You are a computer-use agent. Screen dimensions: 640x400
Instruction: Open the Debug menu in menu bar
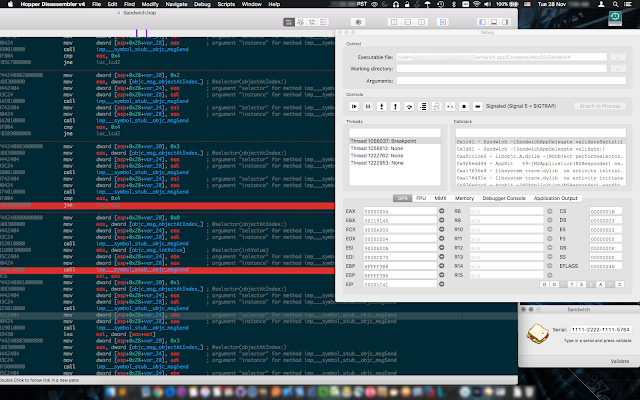[202, 4]
